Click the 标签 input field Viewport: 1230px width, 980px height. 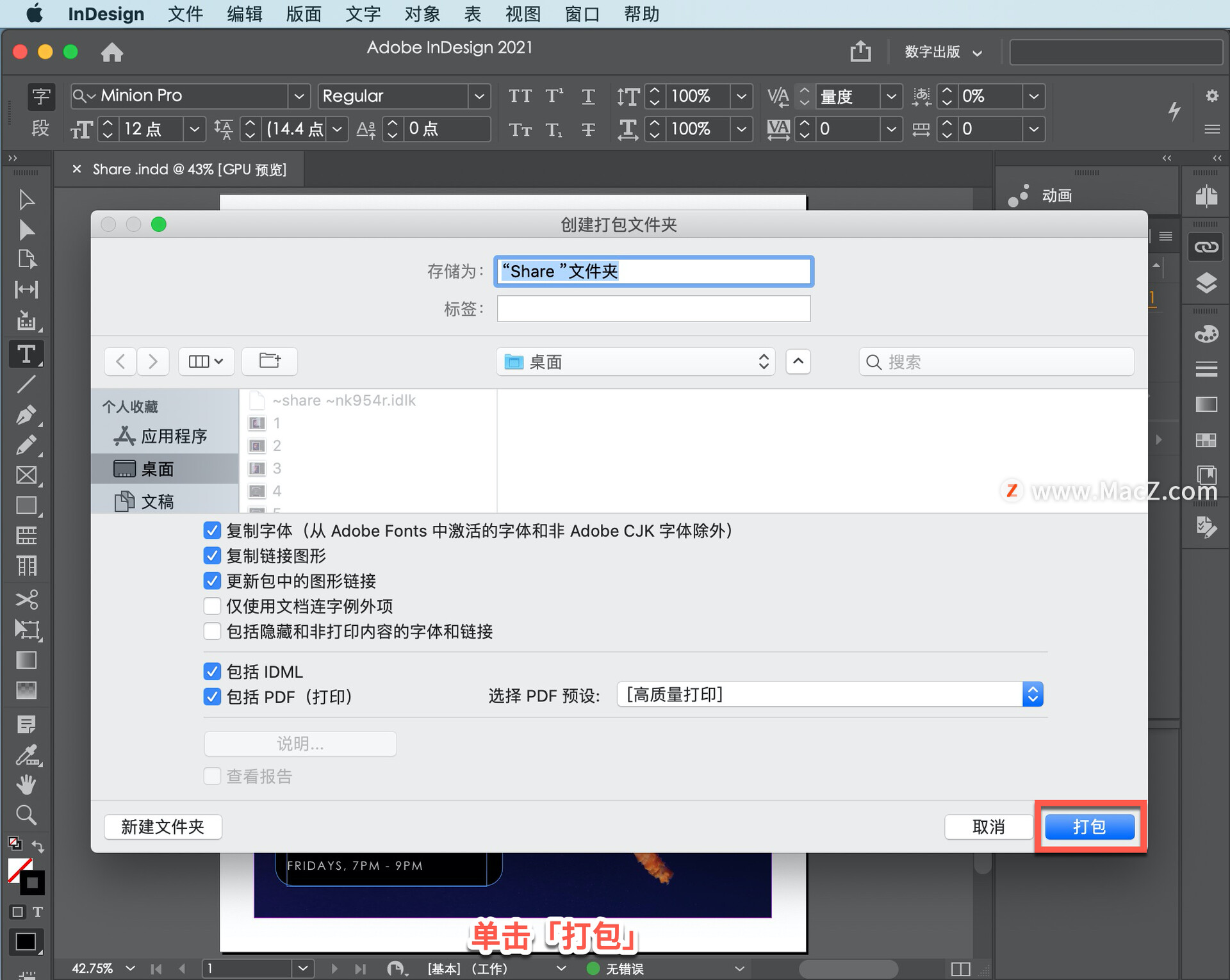click(653, 309)
